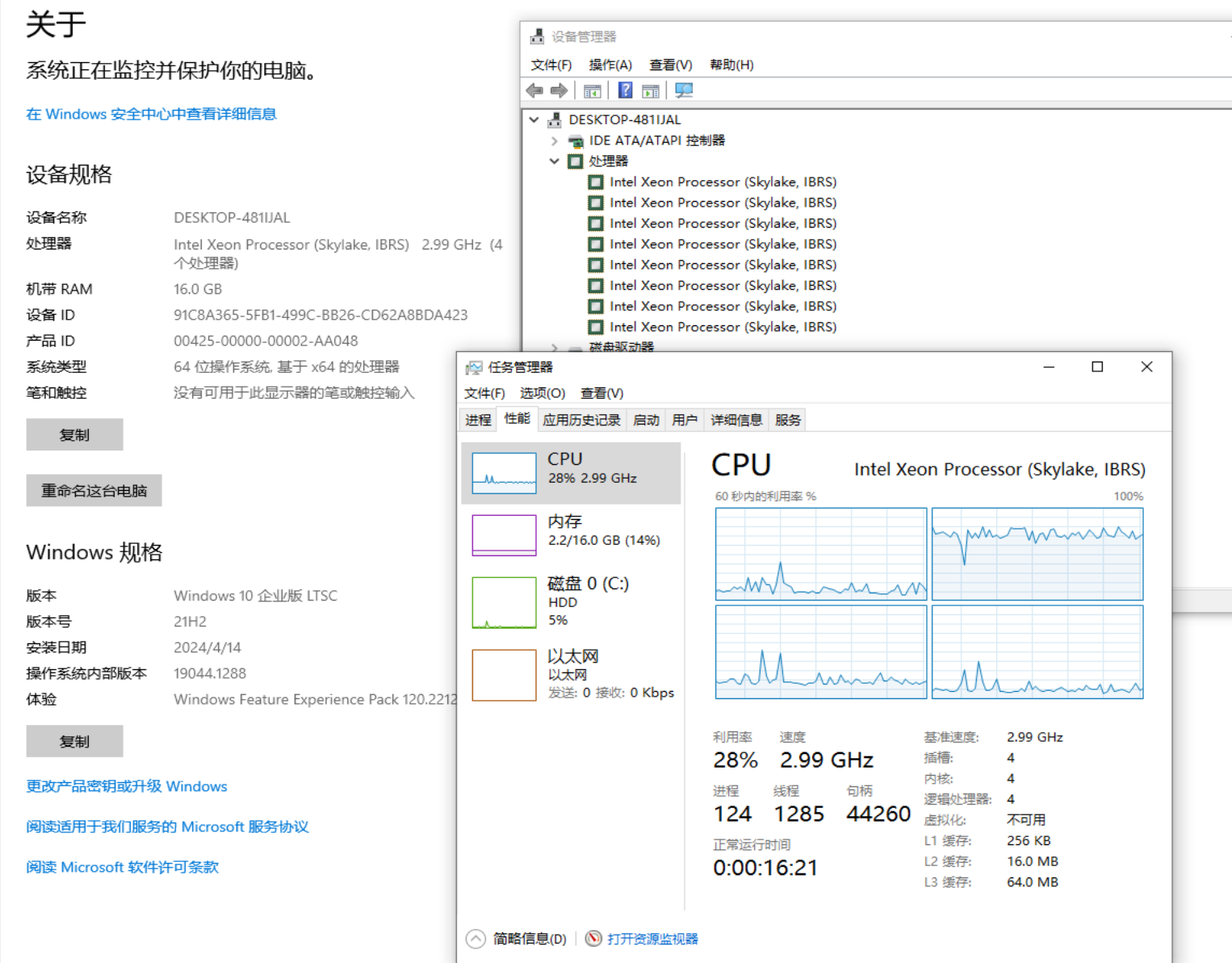Click 打开资源监视器 link in Task Manager
Screen dimensions: 1232x963
[x=652, y=939]
